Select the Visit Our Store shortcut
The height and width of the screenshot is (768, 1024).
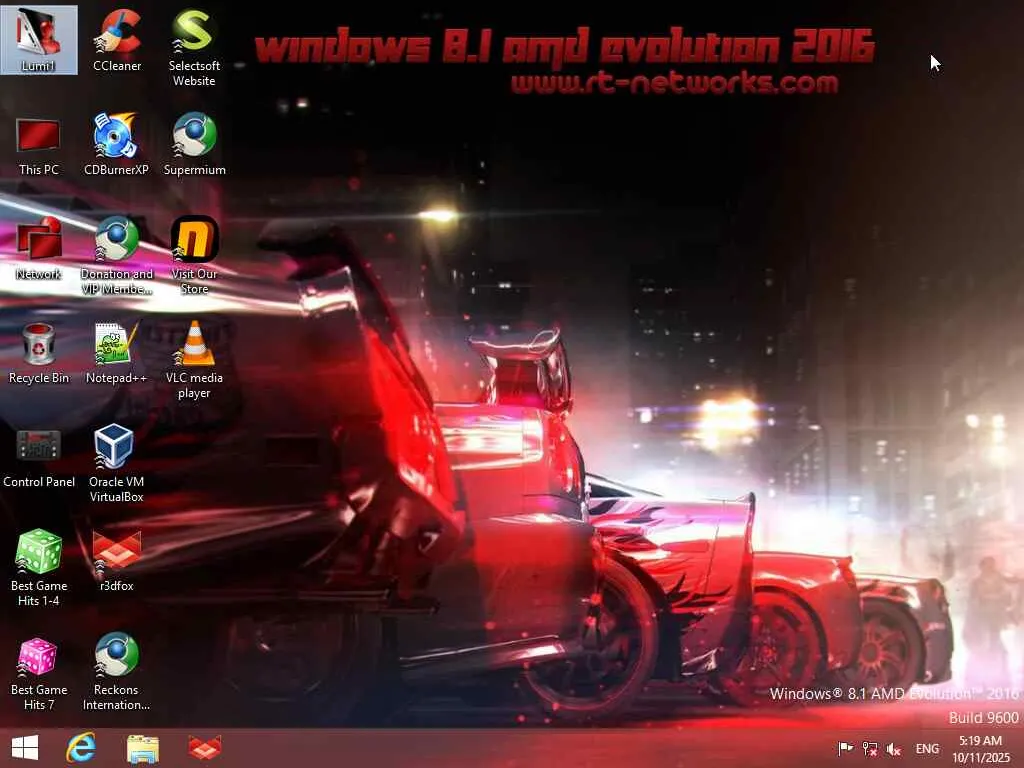click(194, 256)
